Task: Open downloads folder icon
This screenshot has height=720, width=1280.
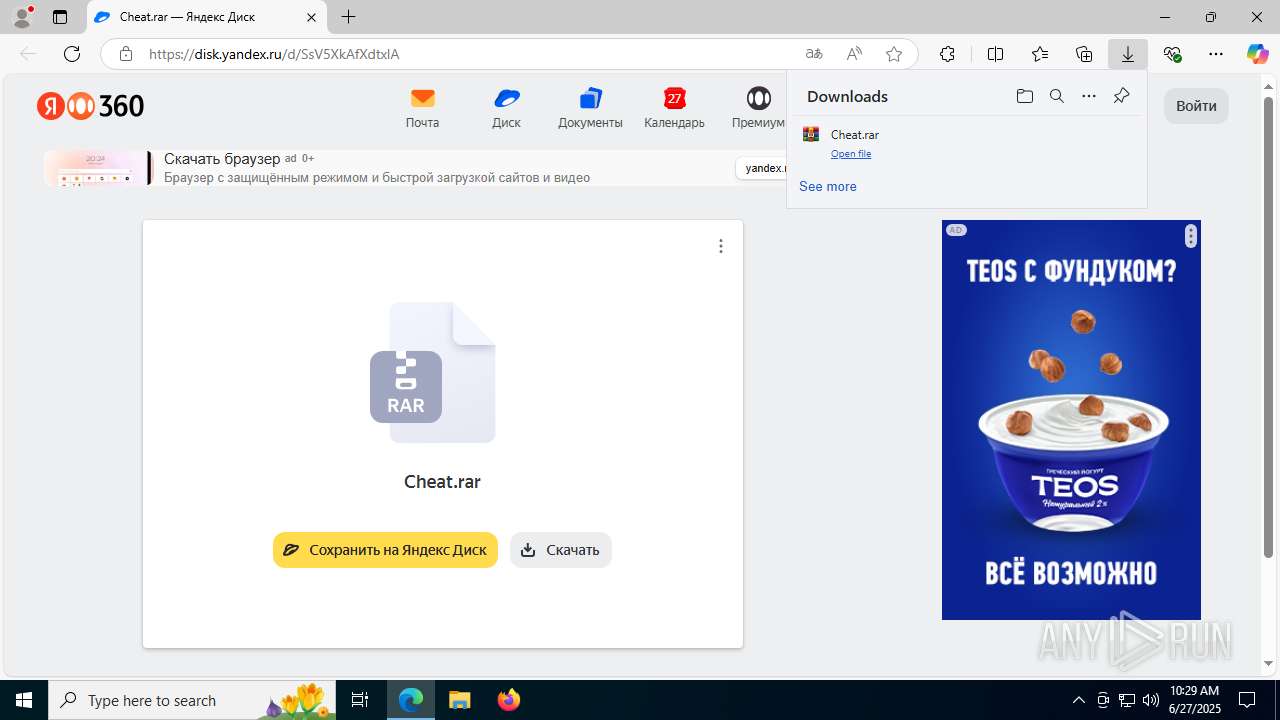Action: (x=1025, y=96)
